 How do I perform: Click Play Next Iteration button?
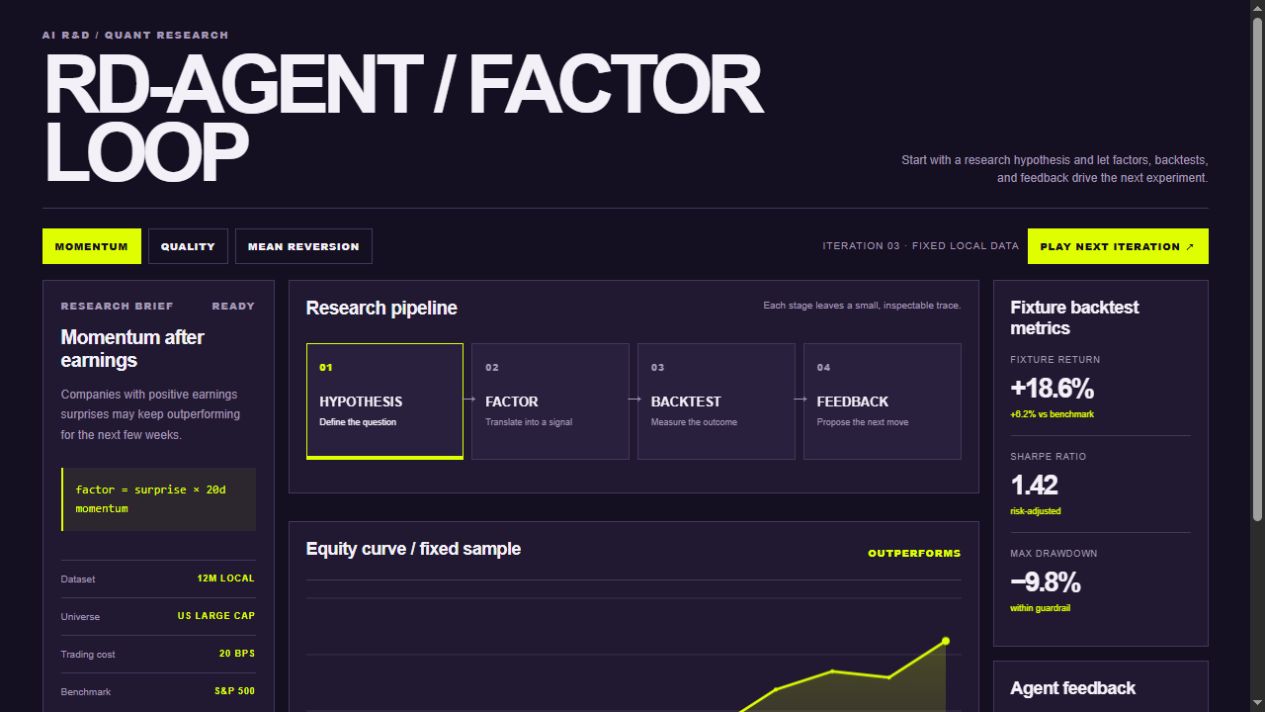(1117, 246)
